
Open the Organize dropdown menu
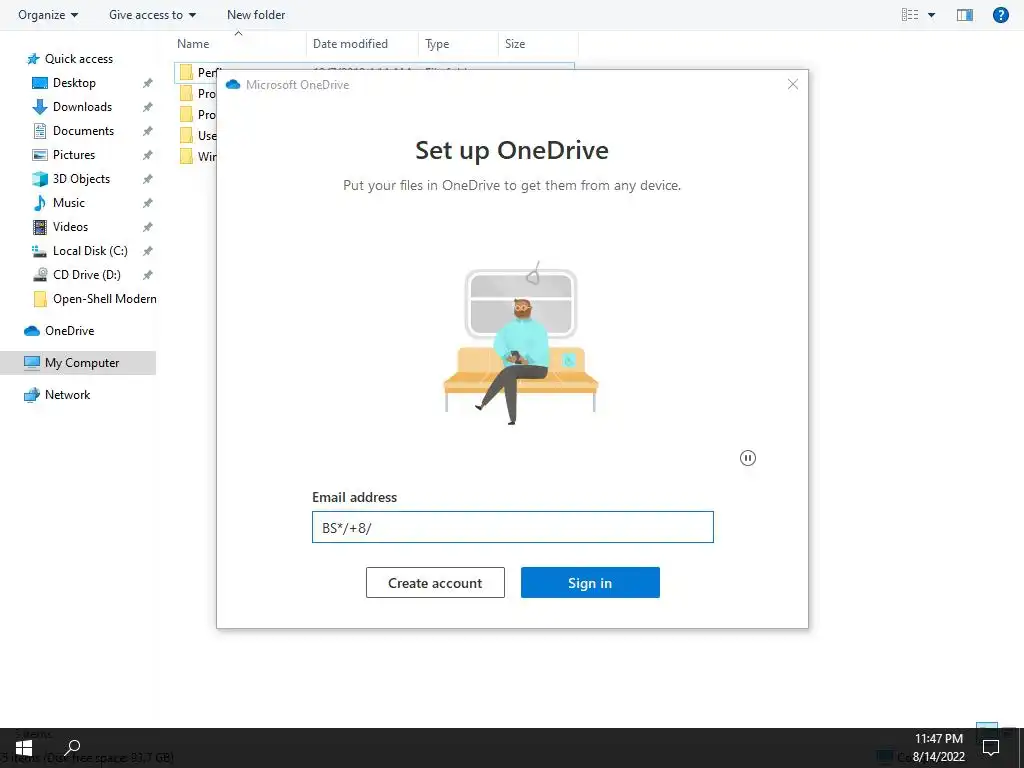(48, 14)
